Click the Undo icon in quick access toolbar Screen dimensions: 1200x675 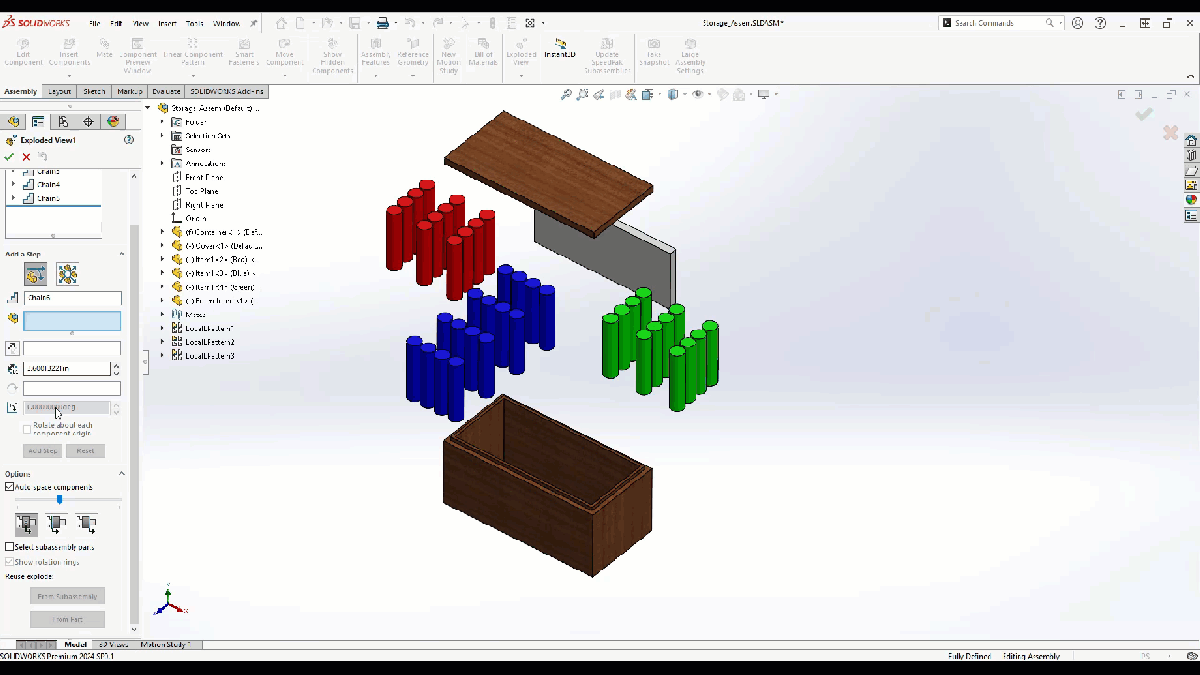pos(409,23)
